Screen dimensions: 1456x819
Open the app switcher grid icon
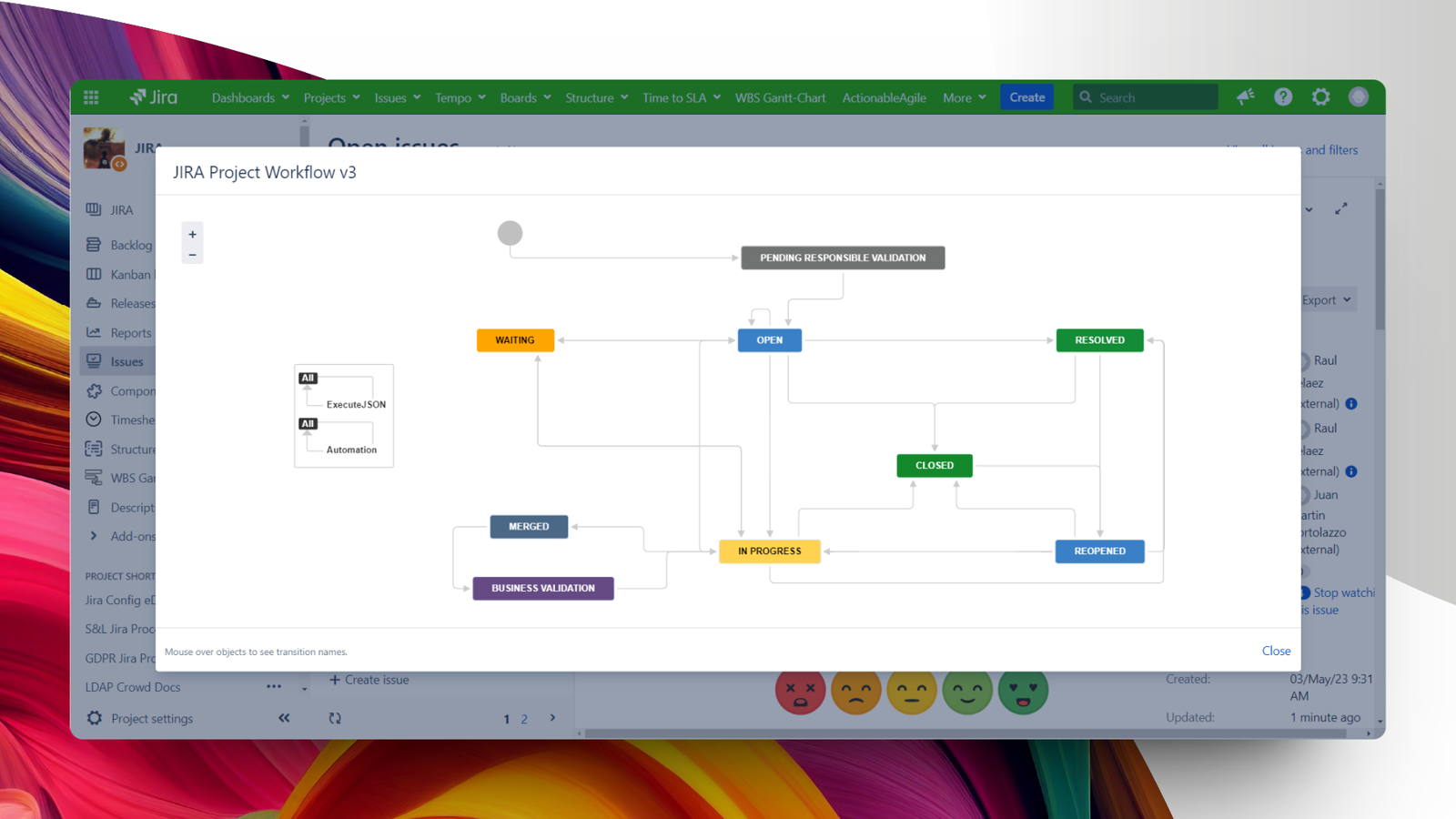pyautogui.click(x=91, y=97)
